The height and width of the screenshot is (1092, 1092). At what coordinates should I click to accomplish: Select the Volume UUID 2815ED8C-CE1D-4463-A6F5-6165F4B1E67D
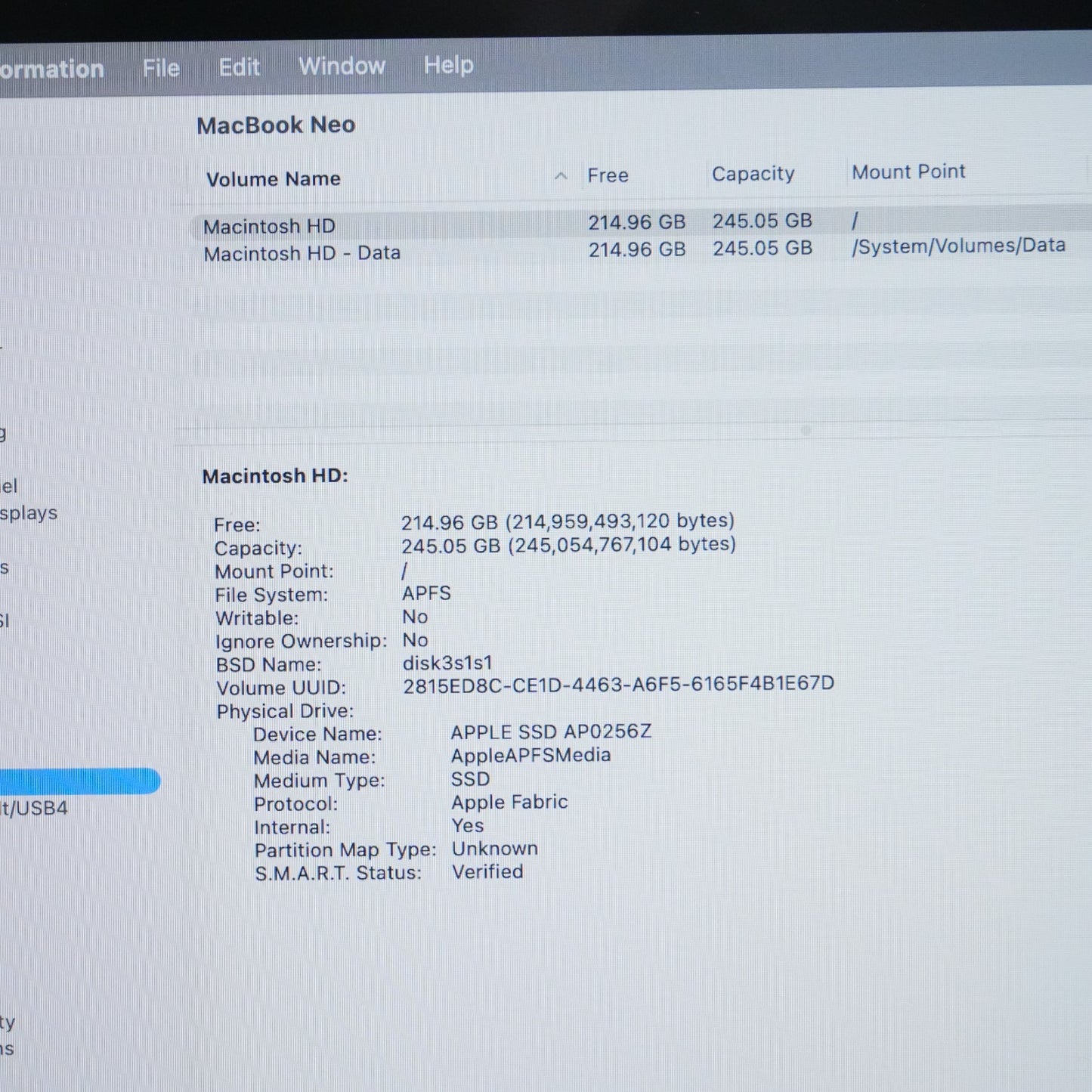(x=619, y=684)
